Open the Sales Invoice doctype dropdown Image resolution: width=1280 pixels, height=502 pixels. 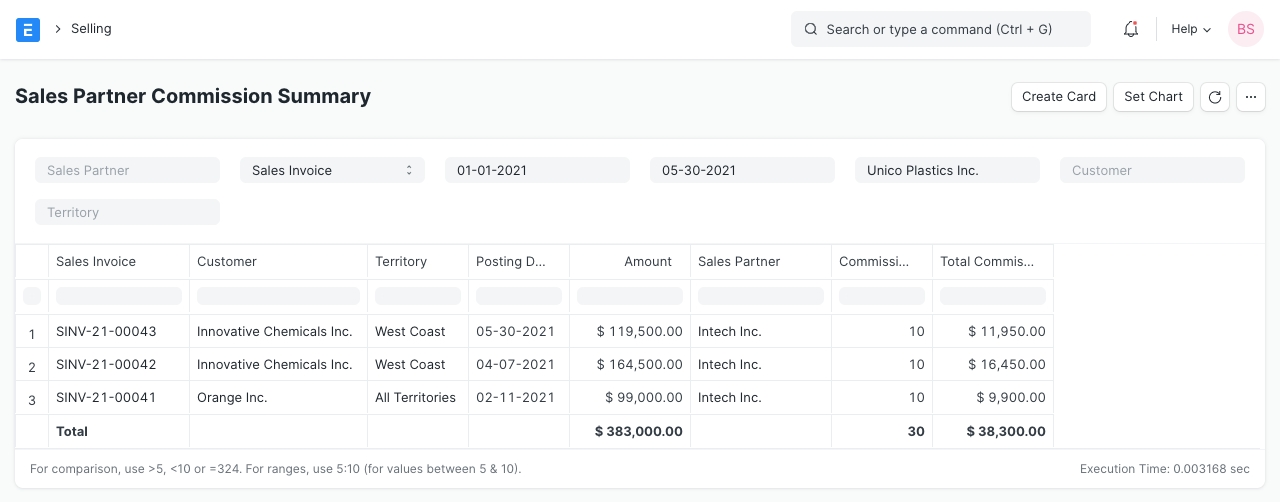[x=332, y=171]
